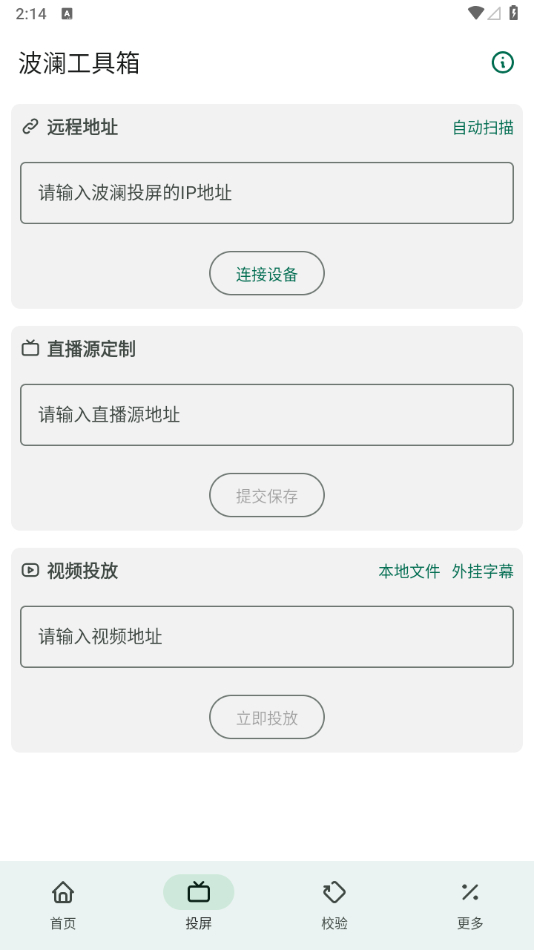Click the 立即投放 button
The height and width of the screenshot is (950, 534).
(267, 717)
